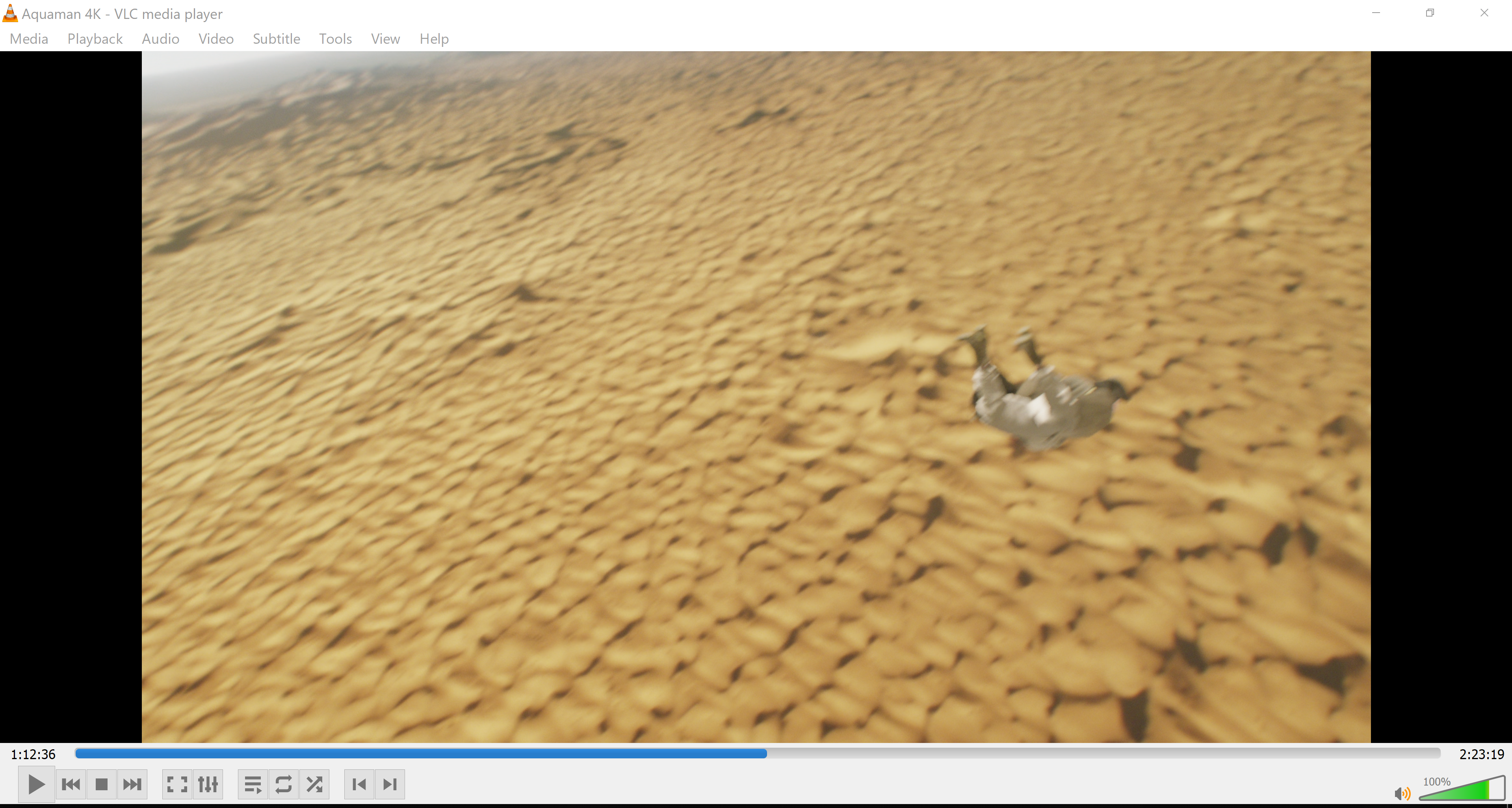Screen dimensions: 1512x808
Task: Click the VLC cone icon in title bar
Action: 10,13
